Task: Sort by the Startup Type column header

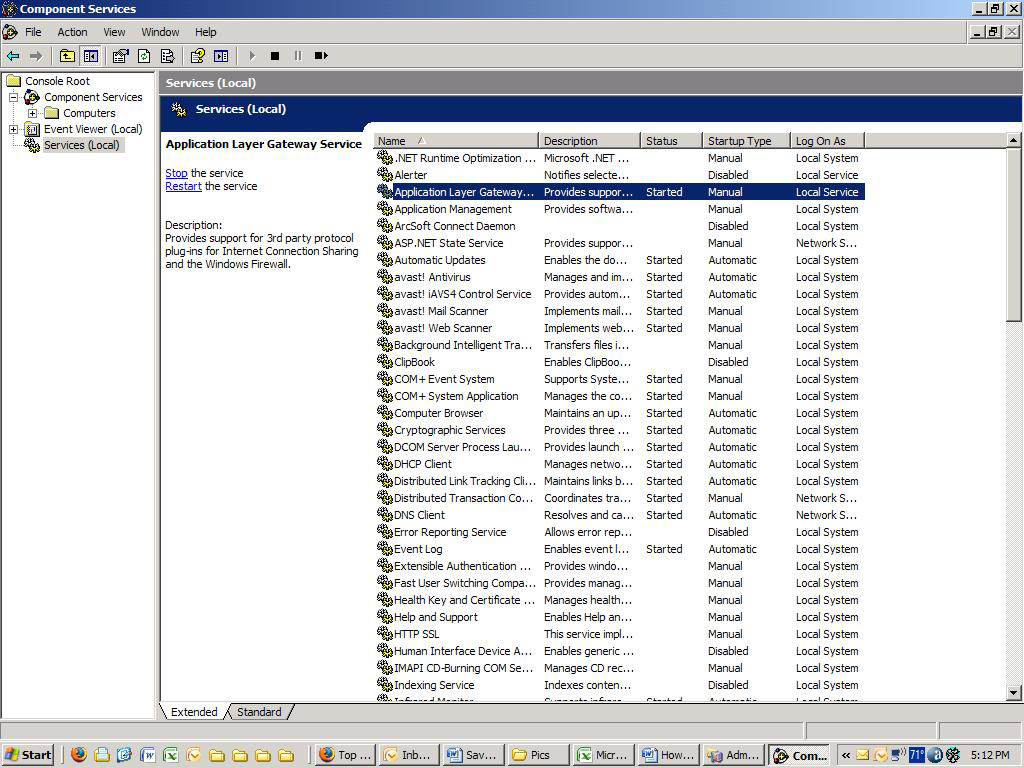Action: 746,141
